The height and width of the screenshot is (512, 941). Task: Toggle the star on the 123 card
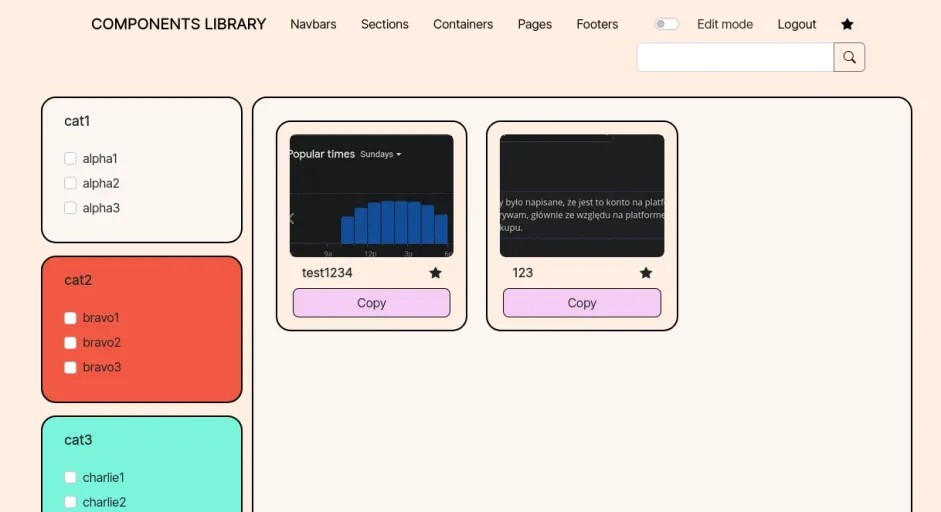[x=646, y=273]
